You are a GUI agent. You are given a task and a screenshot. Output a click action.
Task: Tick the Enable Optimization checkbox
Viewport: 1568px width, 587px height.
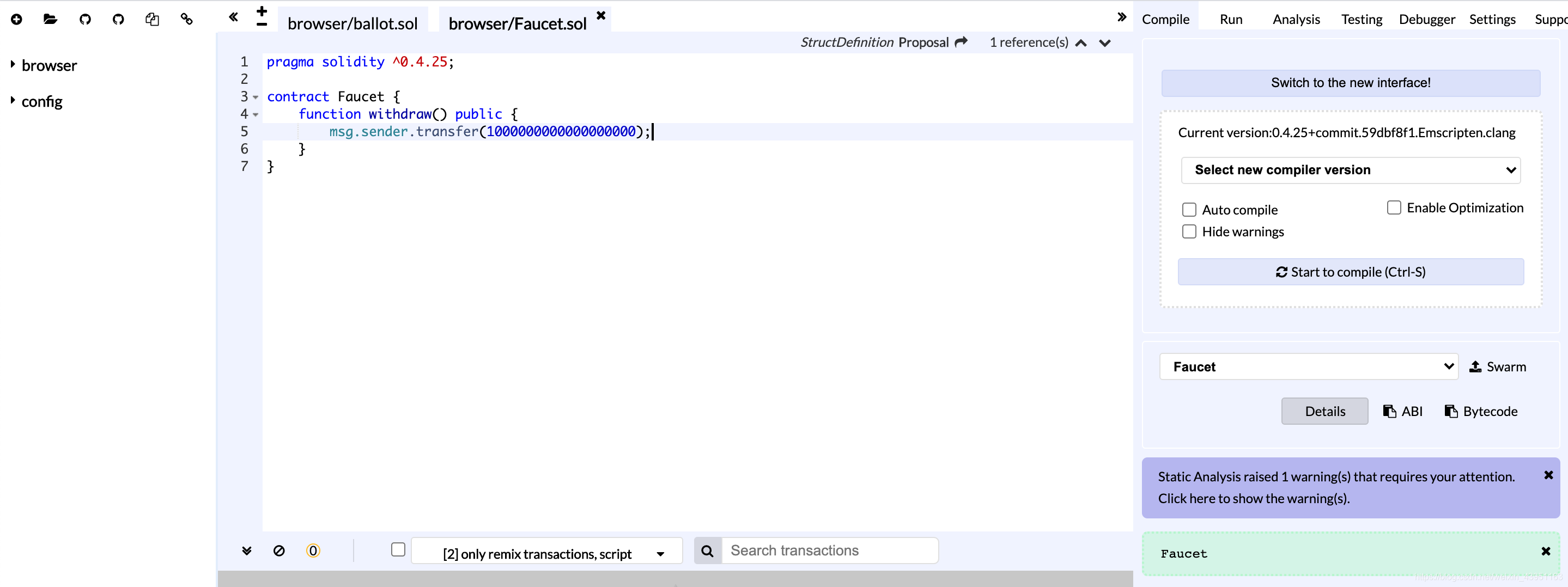(x=1394, y=208)
